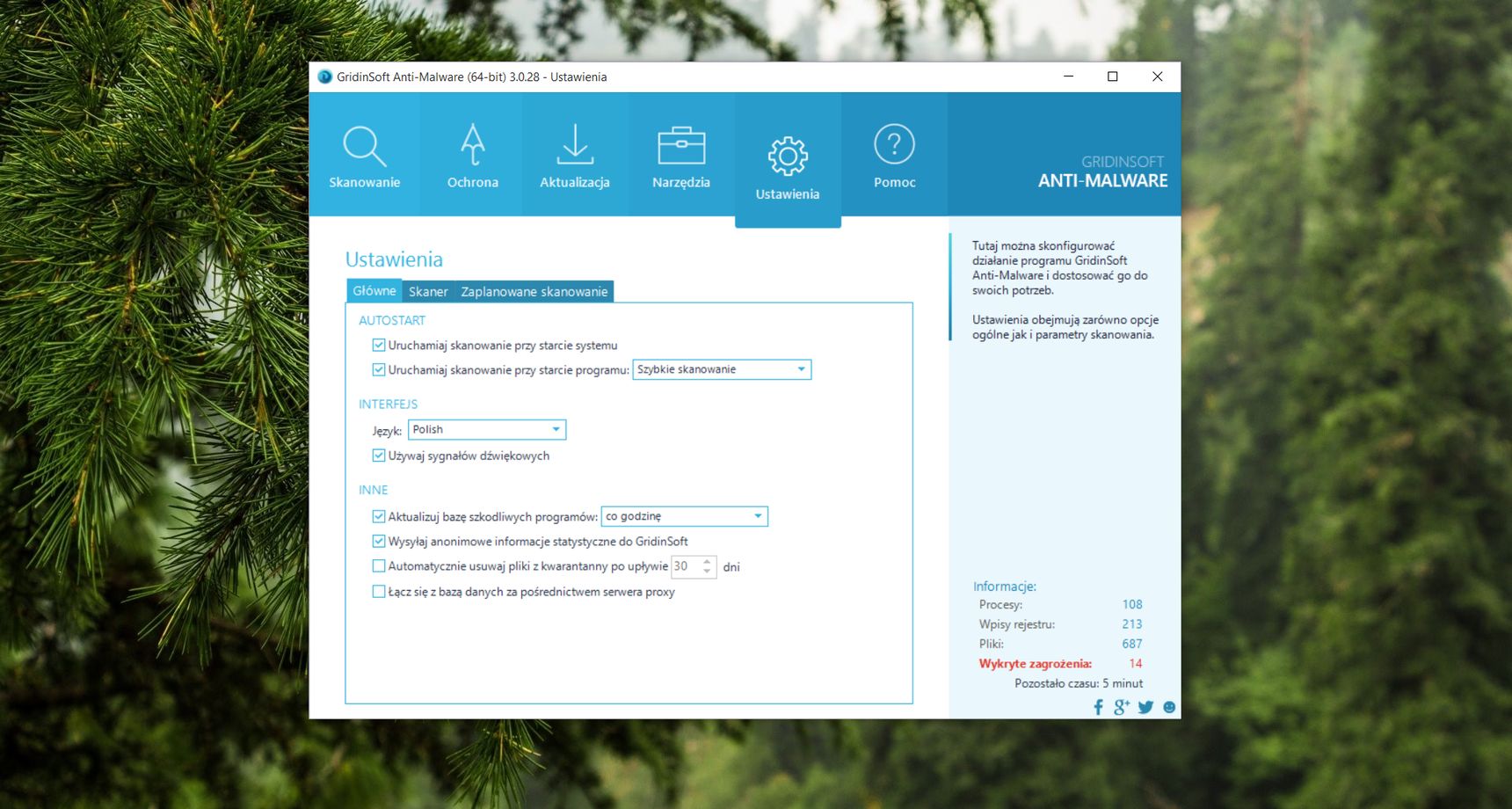Switch to Zaplanowane skanowanie tab
The width and height of the screenshot is (1512, 809).
coord(534,291)
